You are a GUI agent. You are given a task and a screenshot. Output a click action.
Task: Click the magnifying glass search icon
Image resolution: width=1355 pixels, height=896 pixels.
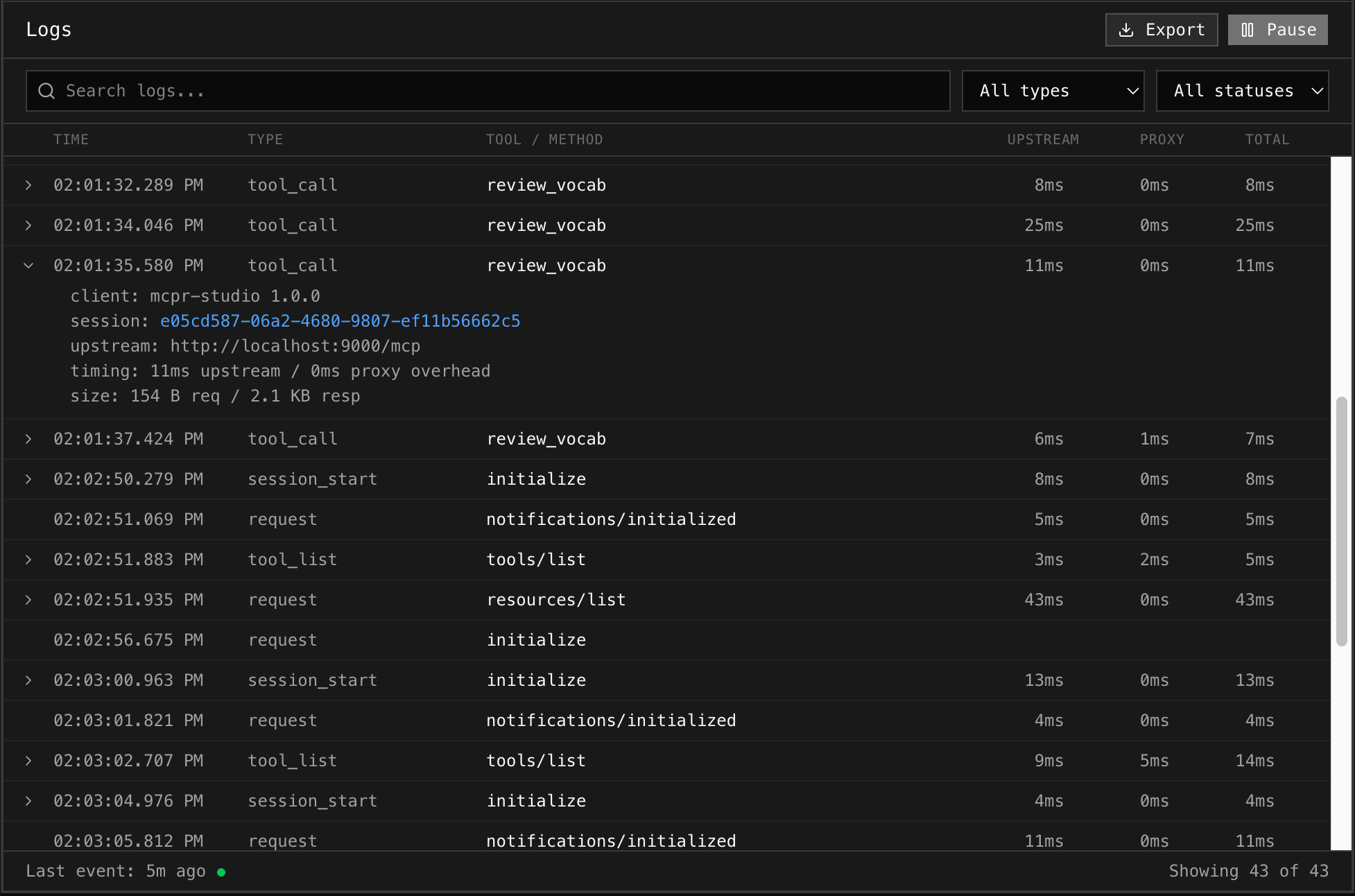click(x=46, y=90)
